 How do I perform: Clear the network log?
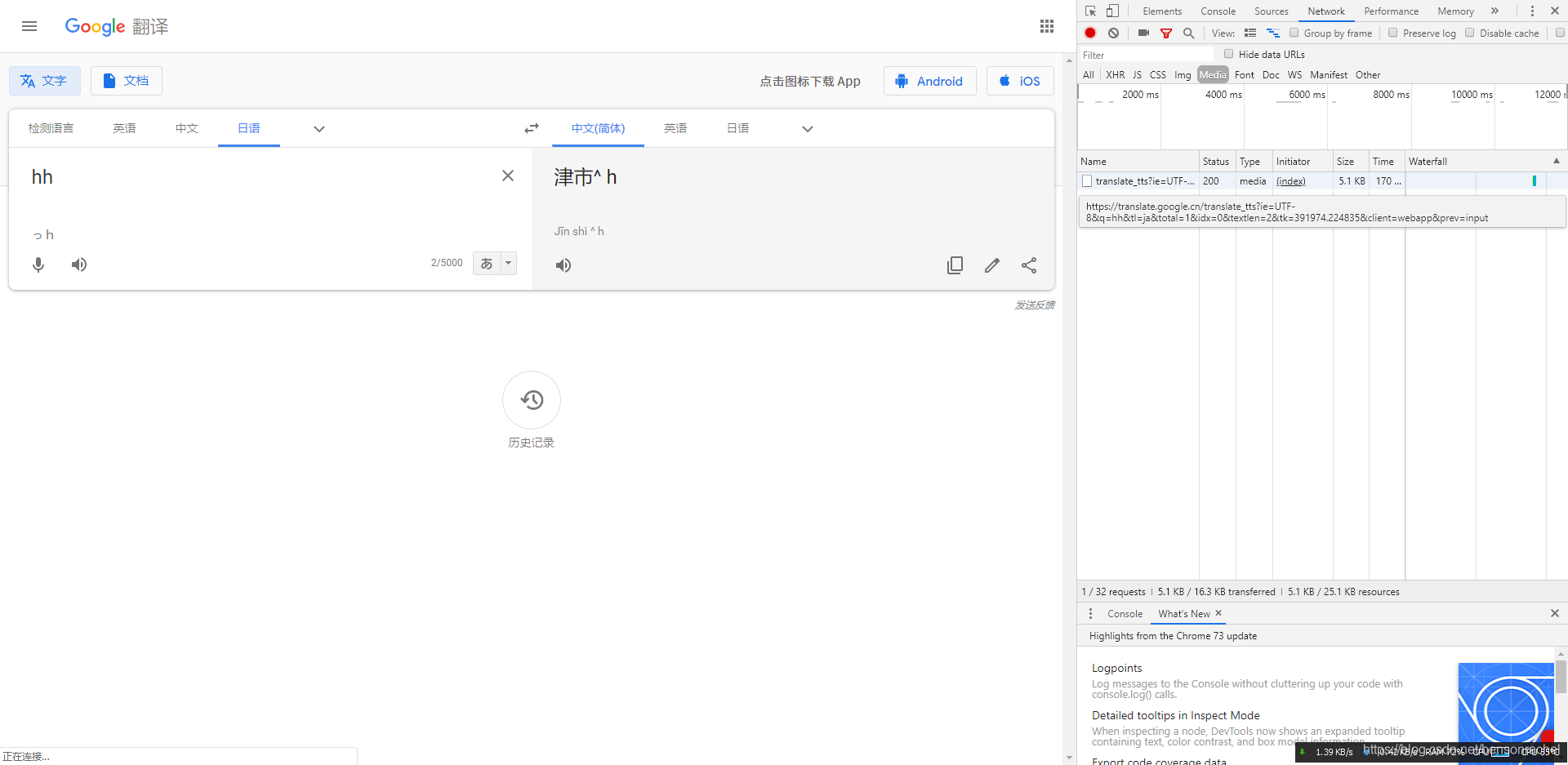point(1113,33)
